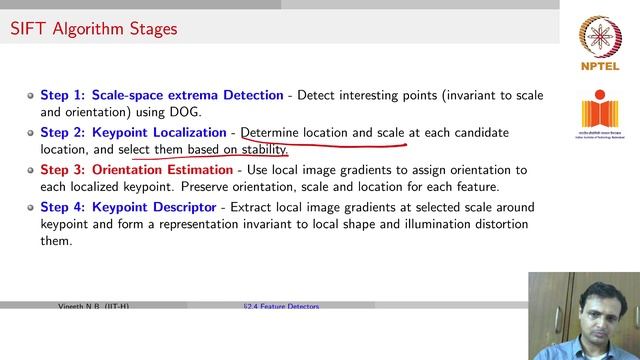Click the text 'using DOG.'
Viewport: 640px width, 360px height.
pos(169,112)
